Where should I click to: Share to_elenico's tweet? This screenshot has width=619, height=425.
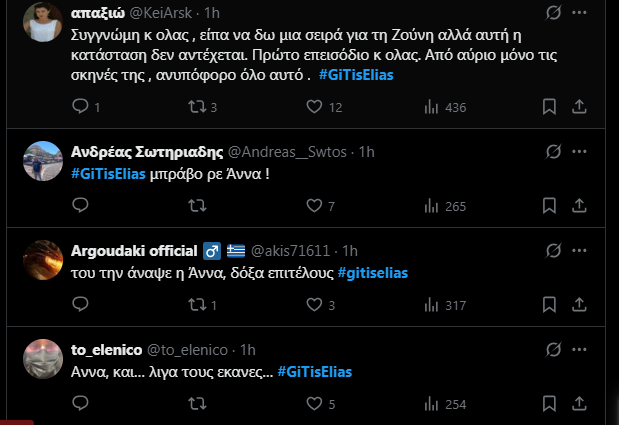pyautogui.click(x=579, y=405)
